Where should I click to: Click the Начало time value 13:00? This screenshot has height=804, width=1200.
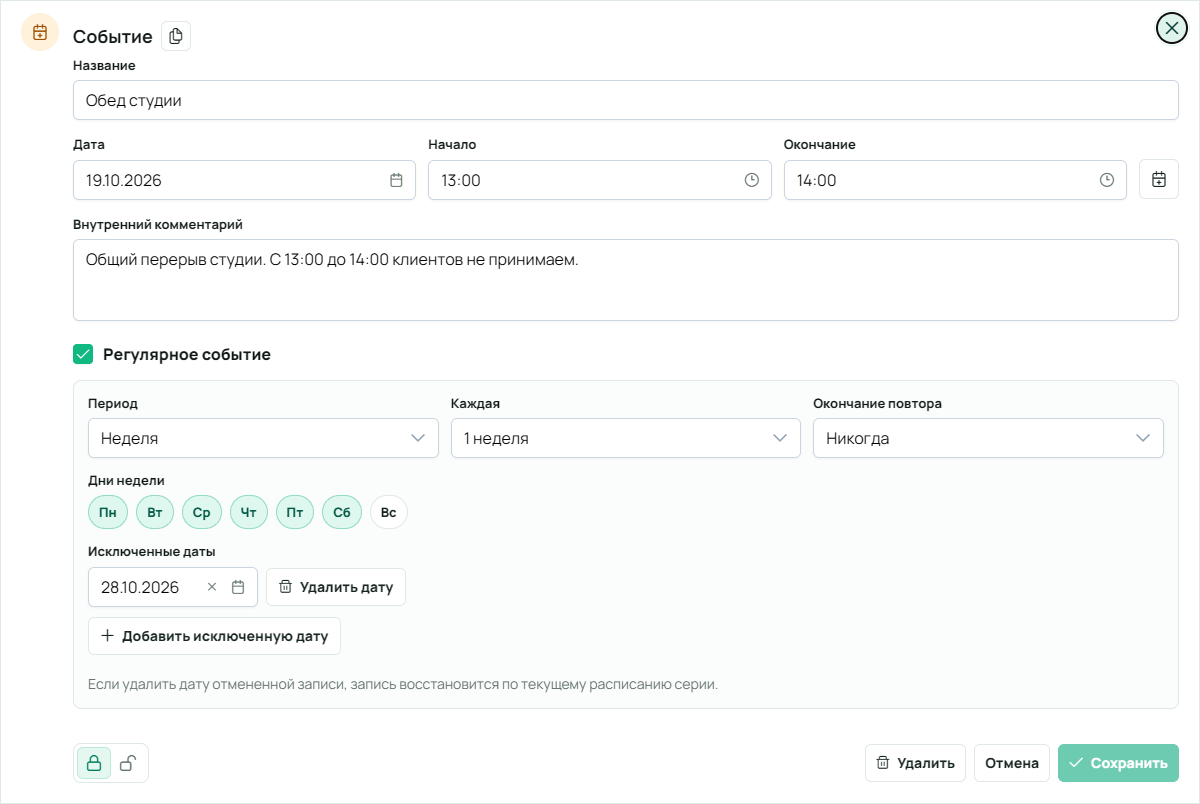pos(461,181)
